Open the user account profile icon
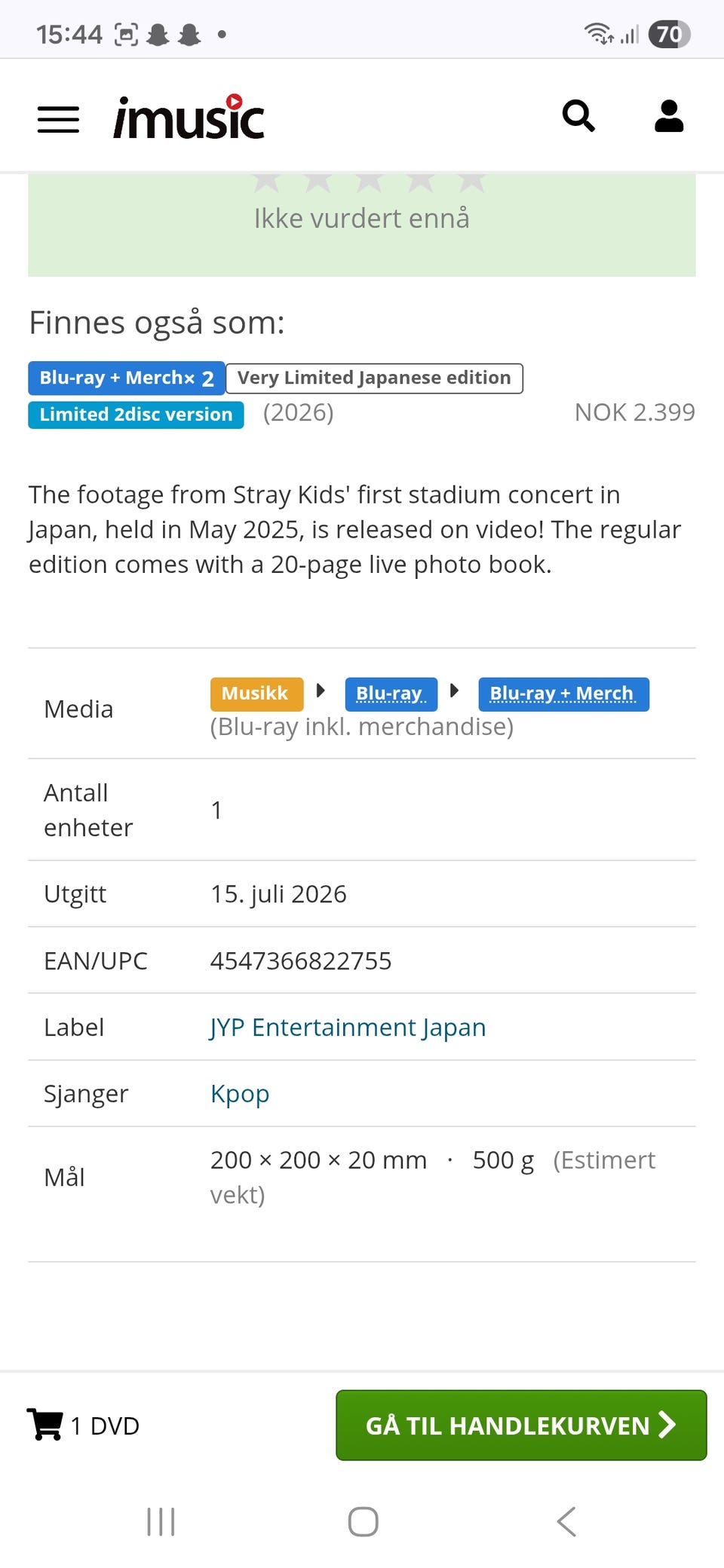Viewport: 724px width, 1568px height. [x=669, y=116]
